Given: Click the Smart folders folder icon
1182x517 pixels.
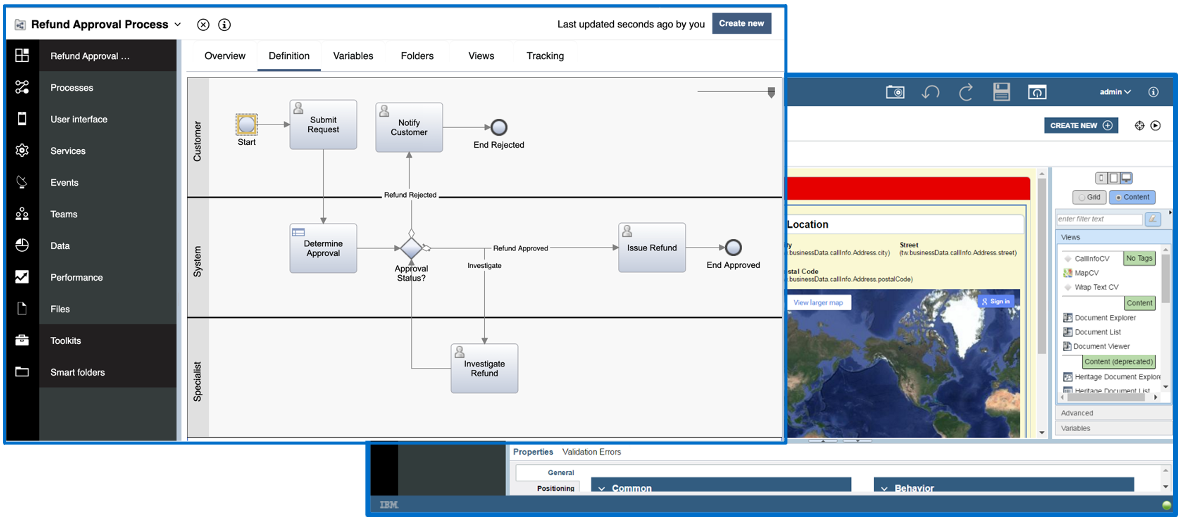Looking at the screenshot, I should (x=22, y=372).
